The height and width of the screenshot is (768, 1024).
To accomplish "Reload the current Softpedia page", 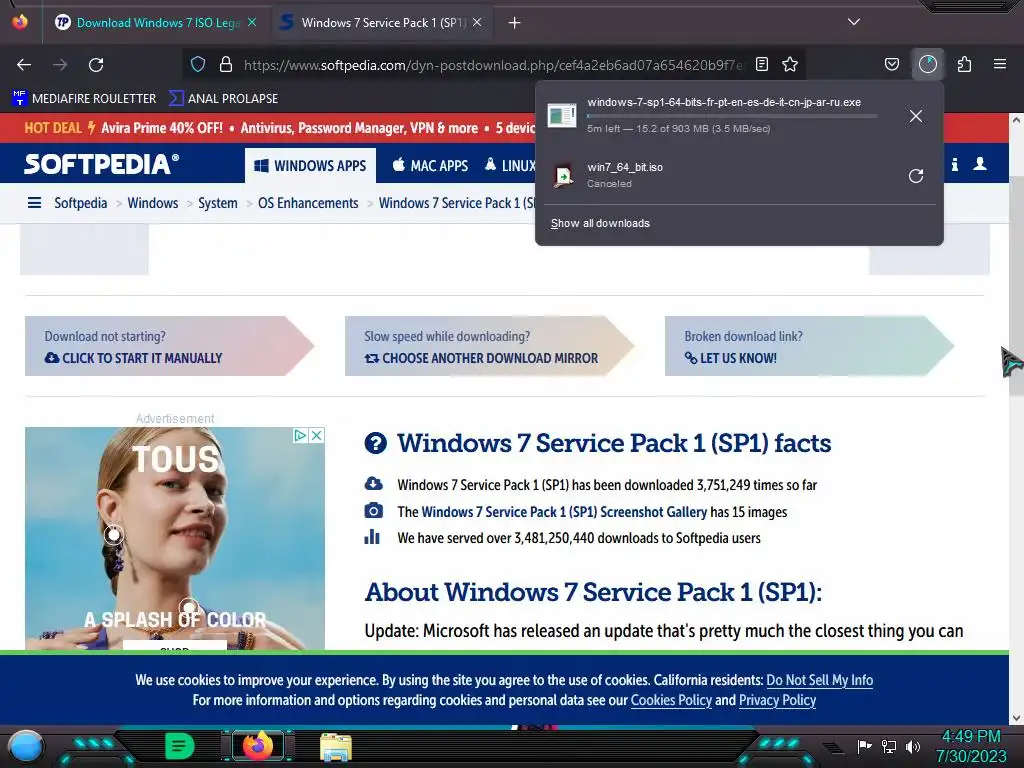I will [x=96, y=65].
